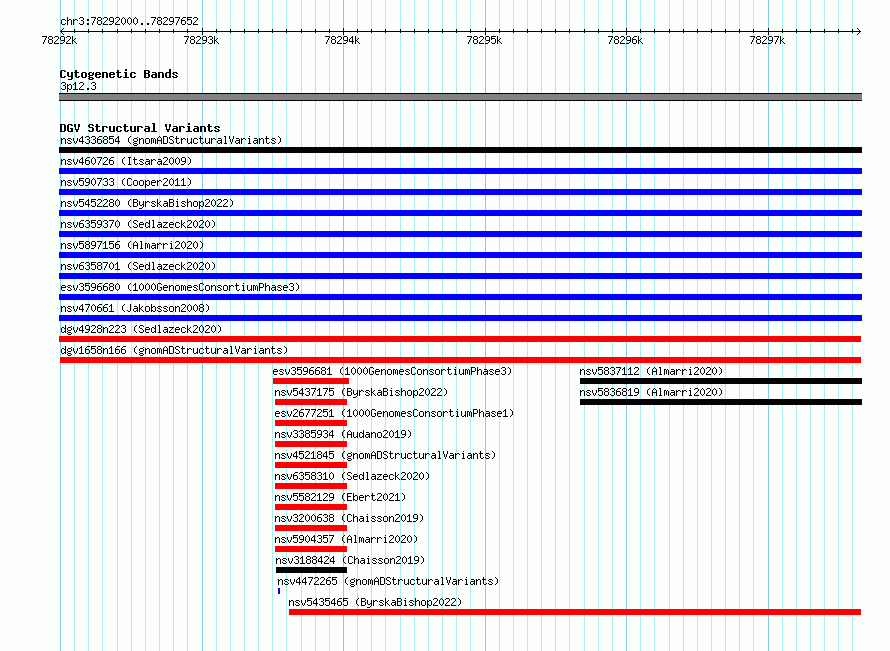This screenshot has width=890, height=651.
Task: Select the tiny blue mark under nsv4472265
Action: point(279,591)
